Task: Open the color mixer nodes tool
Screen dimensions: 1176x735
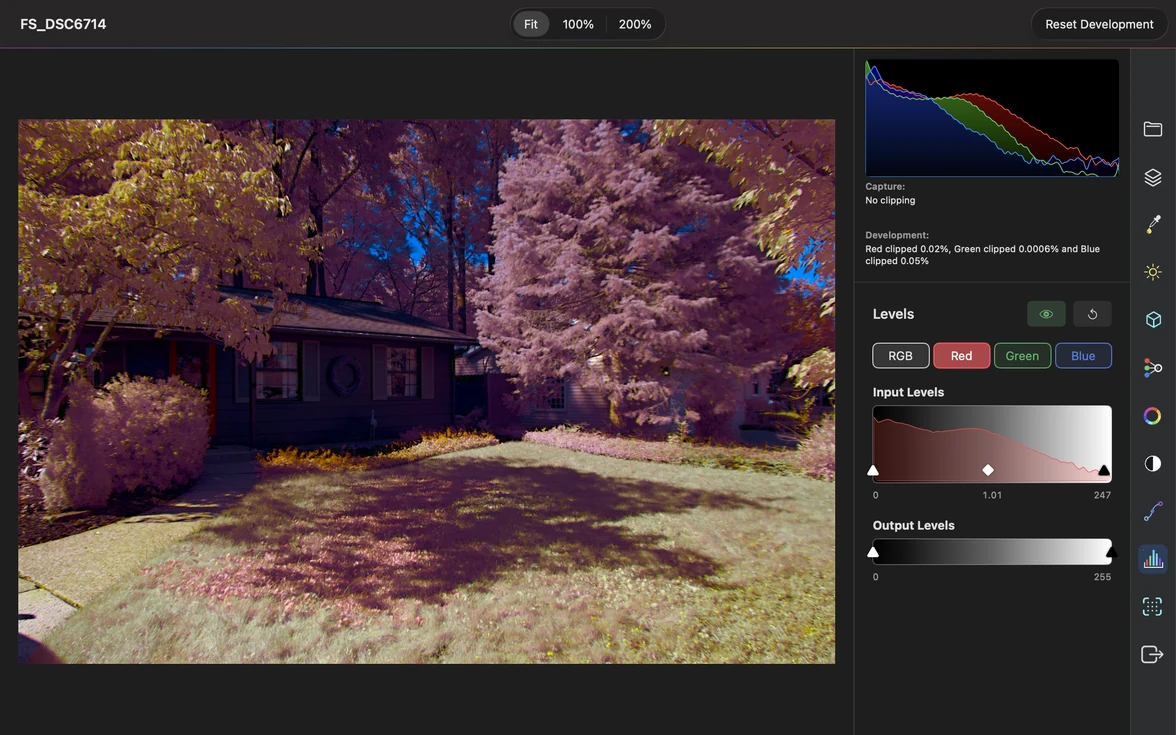Action: pyautogui.click(x=1153, y=368)
